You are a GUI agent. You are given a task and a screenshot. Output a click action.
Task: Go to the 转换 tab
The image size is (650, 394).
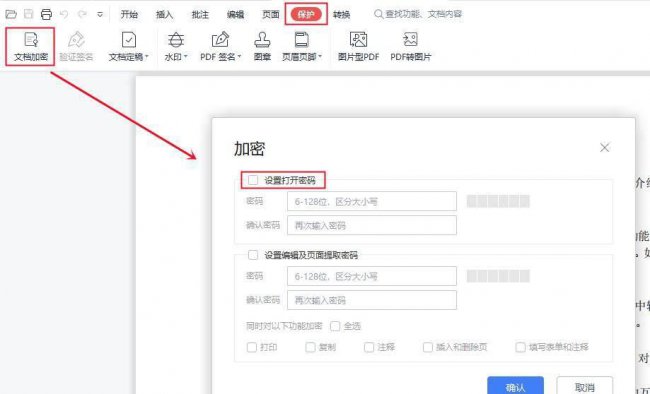(x=342, y=15)
